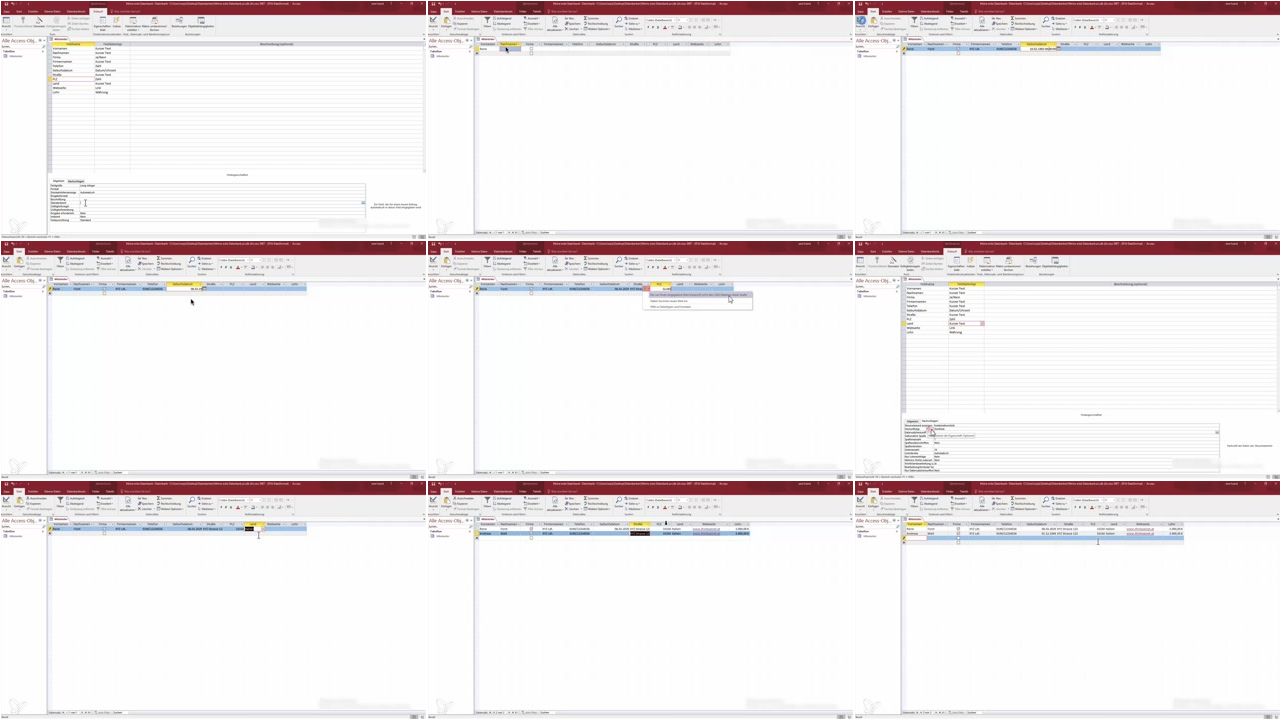Toggle Firma checkbox of Rene in bottom-left screenshot
Image resolution: width=1281 pixels, height=720 pixels.
104,529
